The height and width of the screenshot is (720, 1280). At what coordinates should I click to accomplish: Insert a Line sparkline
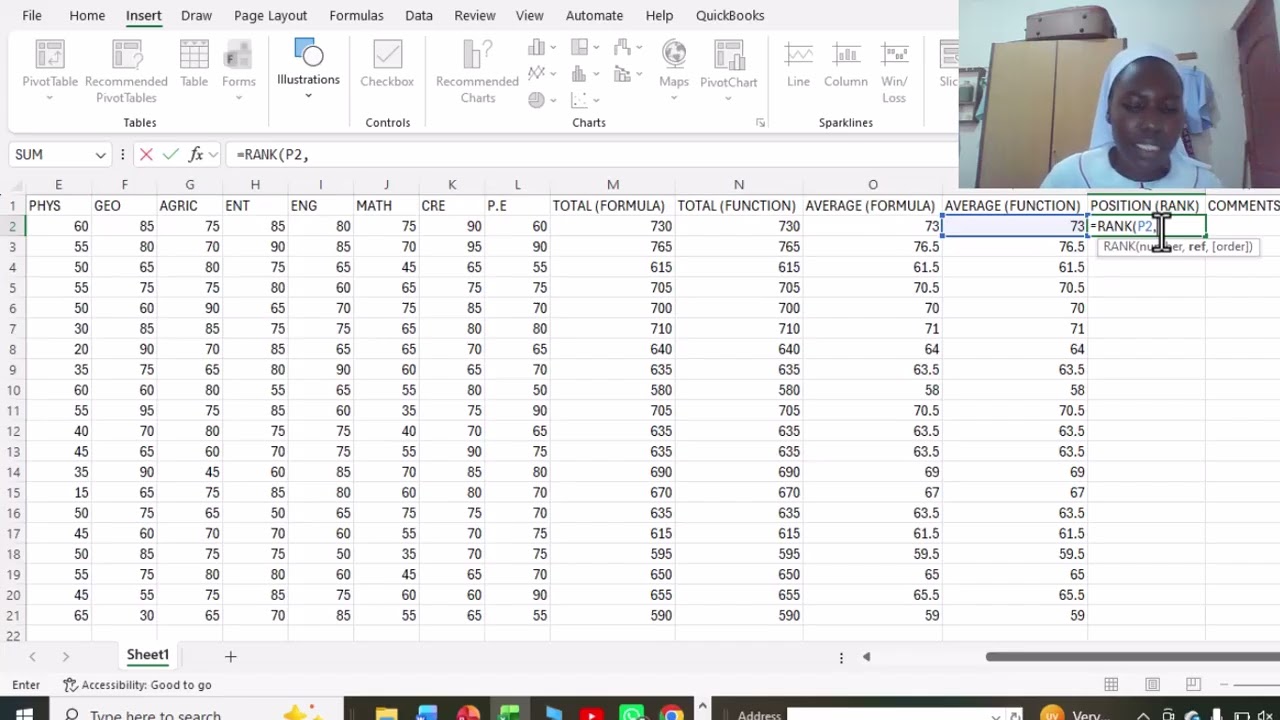[x=798, y=65]
